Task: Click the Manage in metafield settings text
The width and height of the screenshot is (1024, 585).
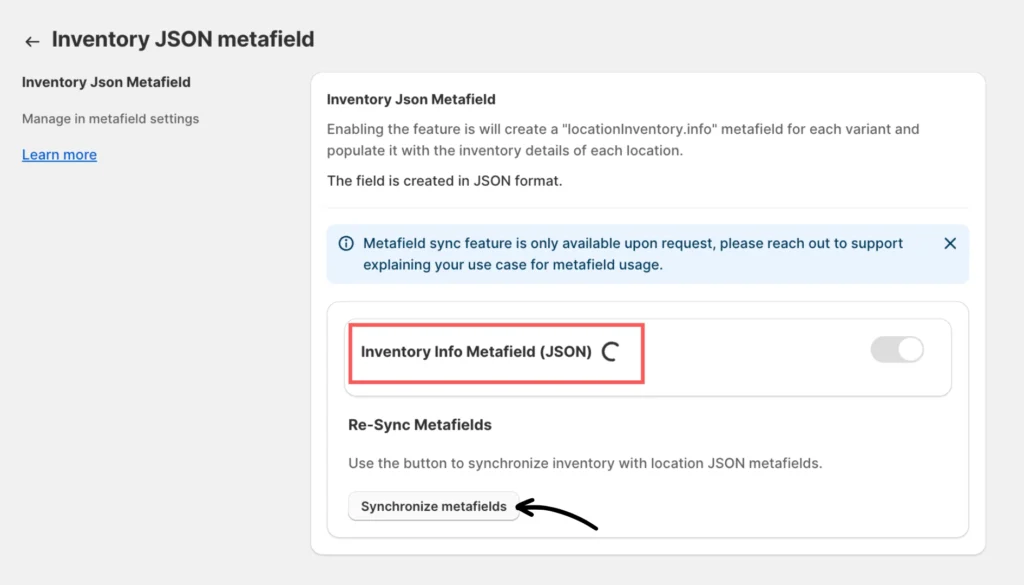Action: pos(110,118)
